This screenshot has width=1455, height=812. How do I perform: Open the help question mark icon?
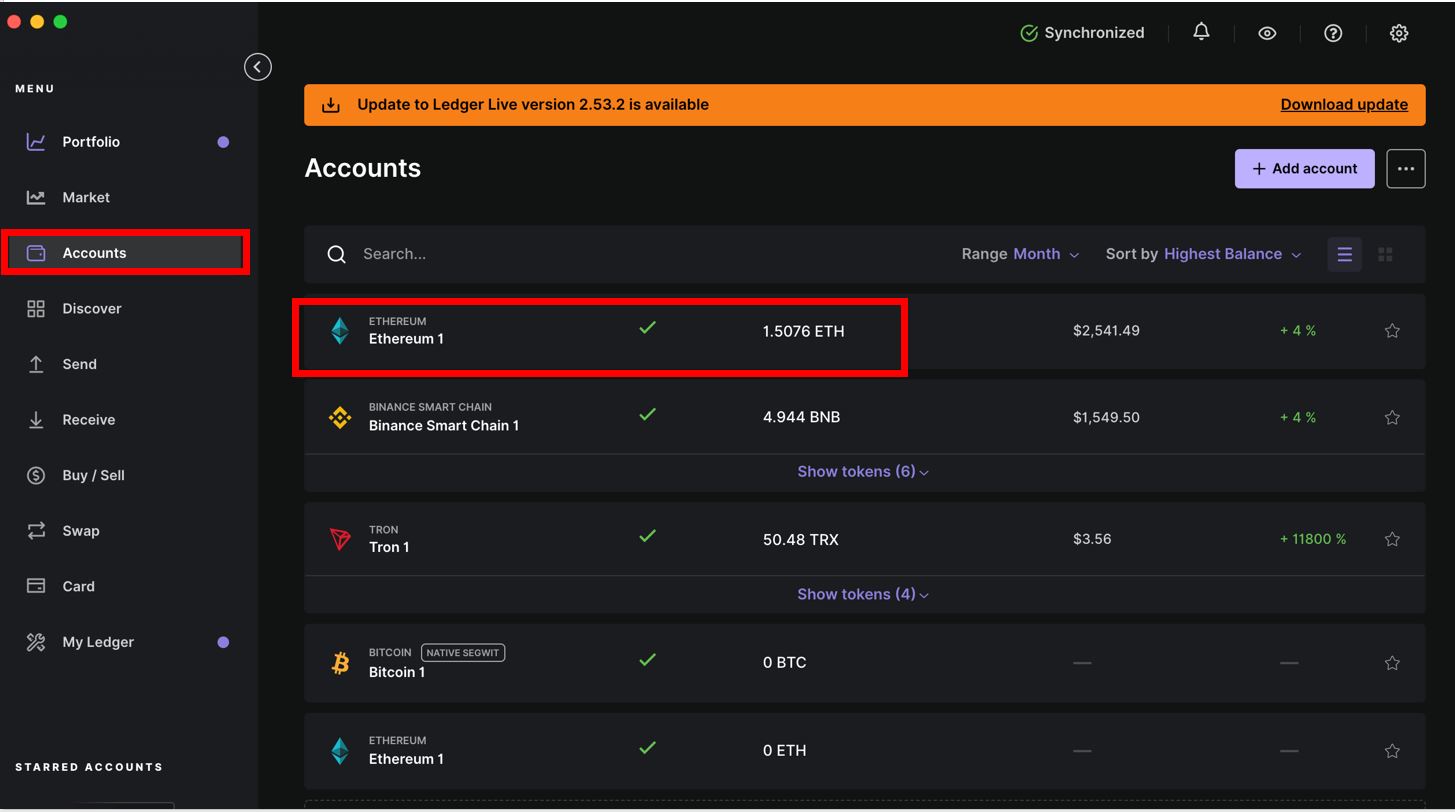[1333, 33]
